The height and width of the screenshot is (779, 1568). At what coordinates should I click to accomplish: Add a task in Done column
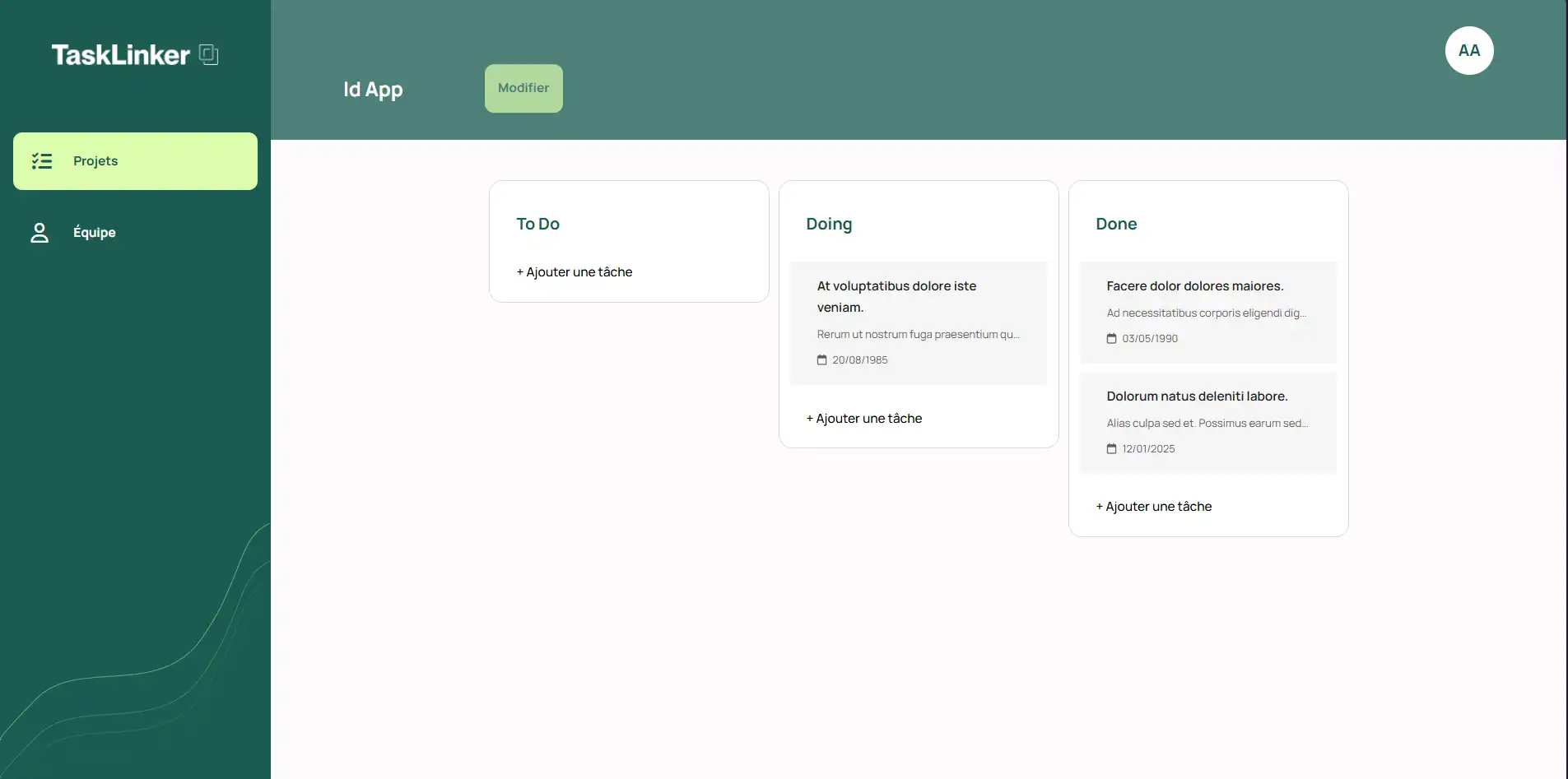click(x=1154, y=507)
